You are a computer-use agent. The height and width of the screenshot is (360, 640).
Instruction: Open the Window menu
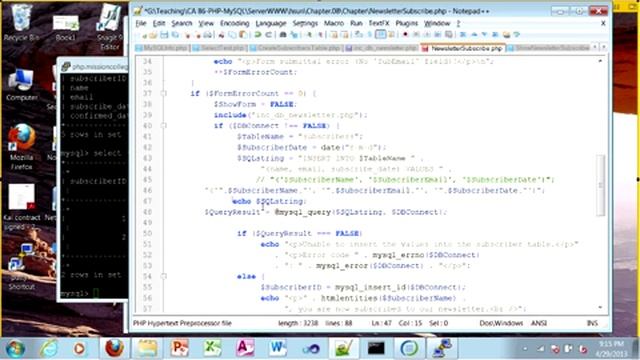(x=437, y=23)
